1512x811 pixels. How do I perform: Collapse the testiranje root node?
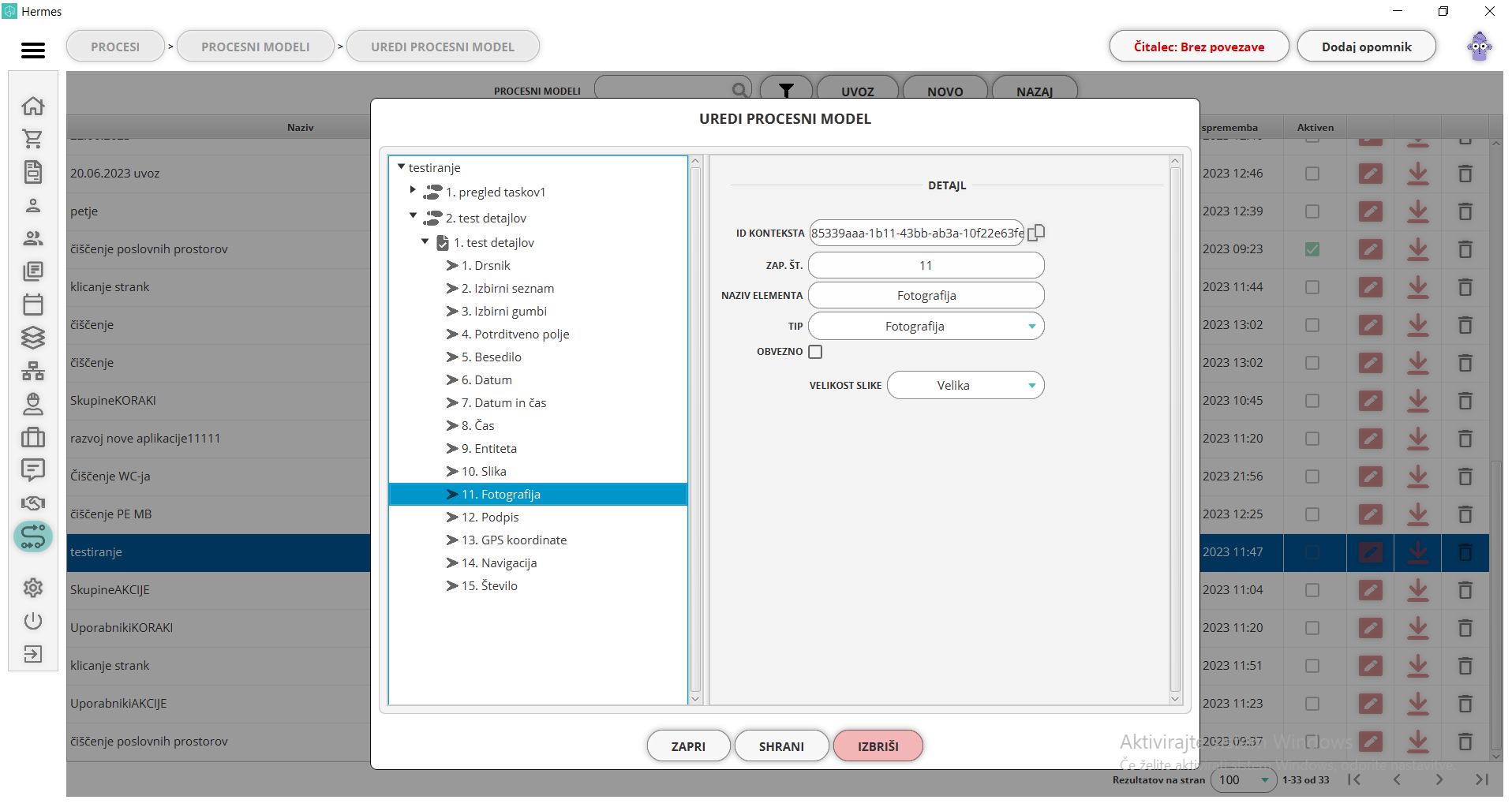pos(402,167)
